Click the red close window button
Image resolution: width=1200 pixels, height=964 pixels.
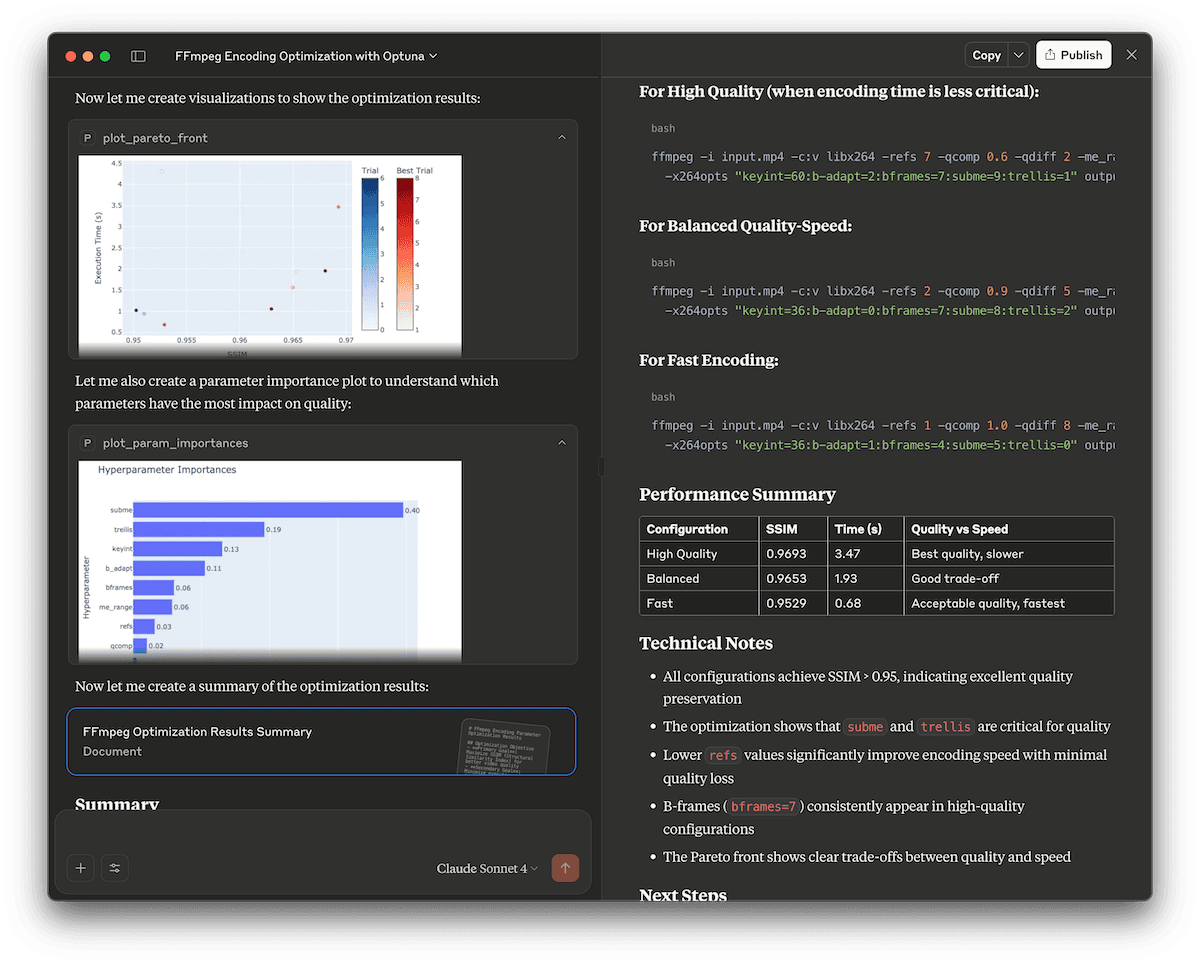point(71,56)
